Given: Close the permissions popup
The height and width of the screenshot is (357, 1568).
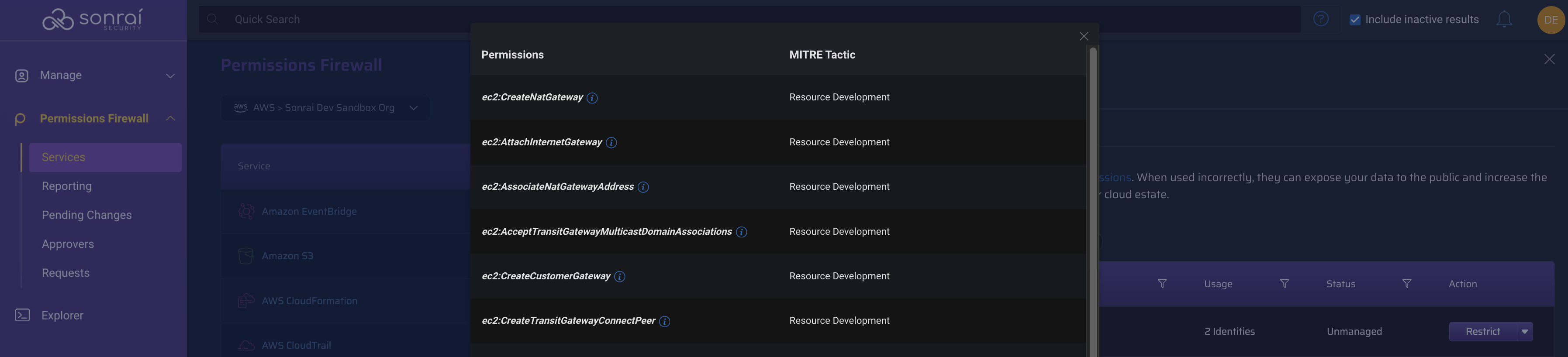Looking at the screenshot, I should pos(1084,37).
